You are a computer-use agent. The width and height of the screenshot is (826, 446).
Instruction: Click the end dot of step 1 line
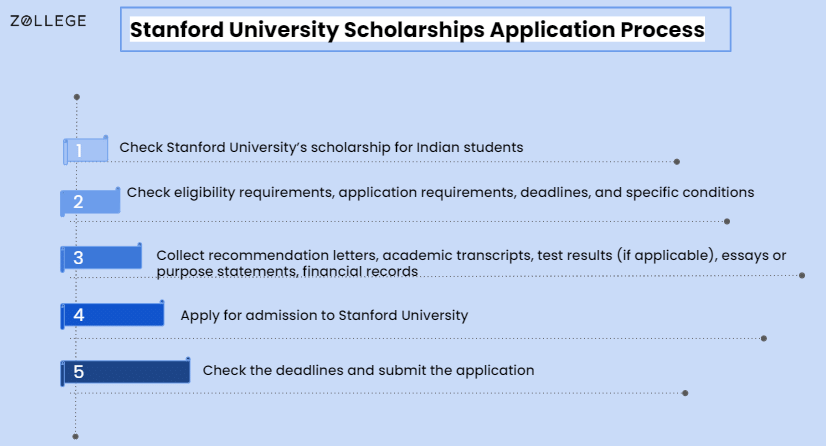(x=677, y=162)
